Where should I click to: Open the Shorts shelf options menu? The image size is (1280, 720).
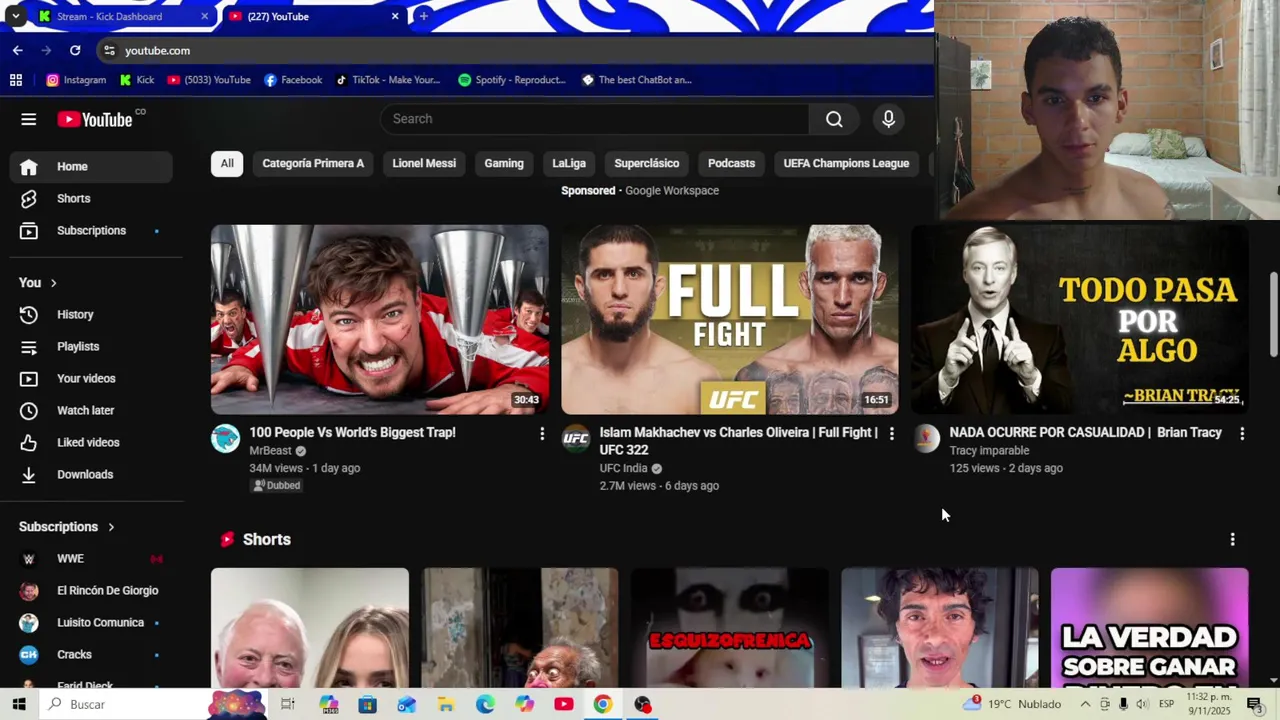click(1232, 539)
